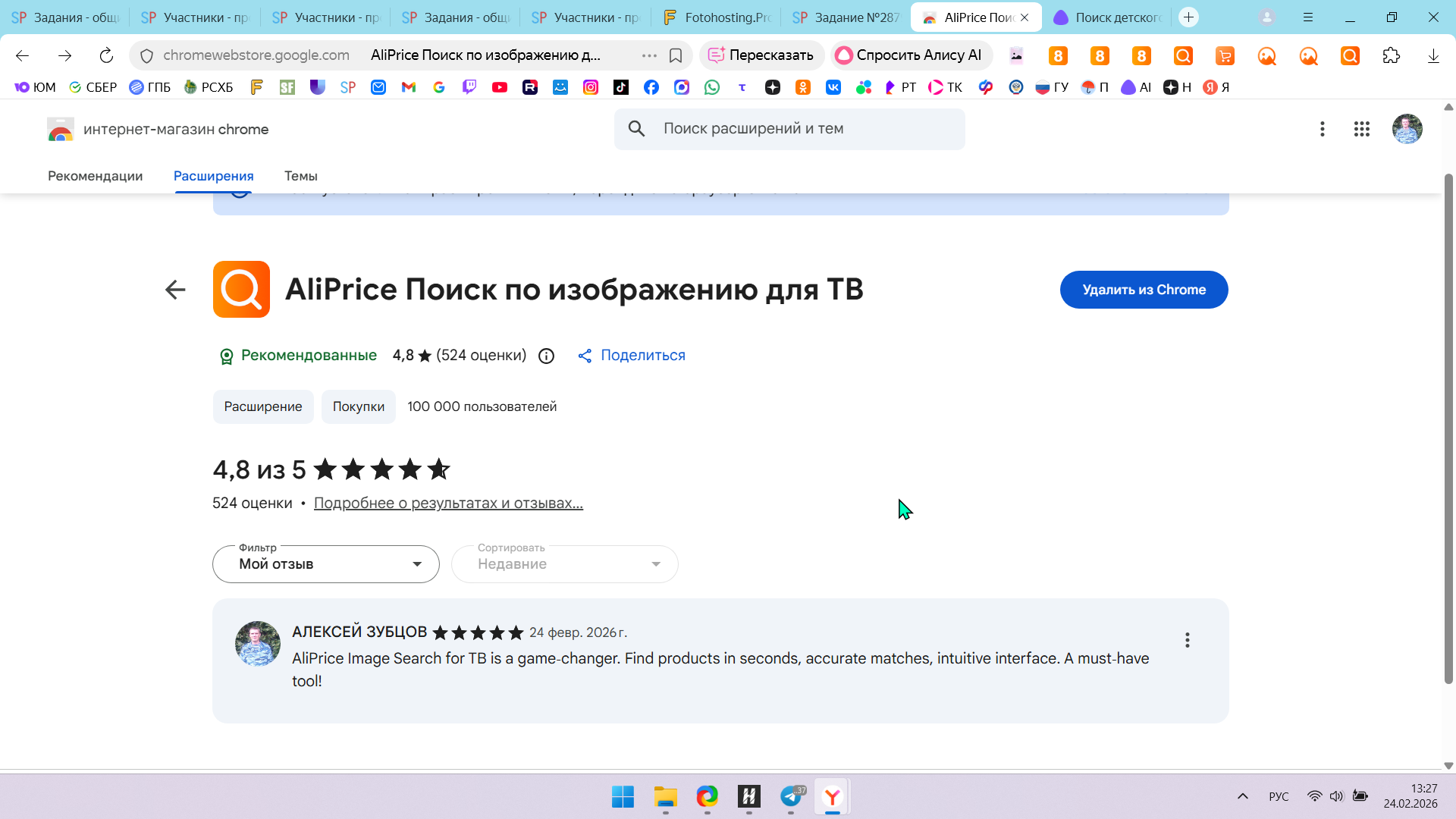Open the Telegram app in taskbar
1456x819 pixels.
(791, 796)
